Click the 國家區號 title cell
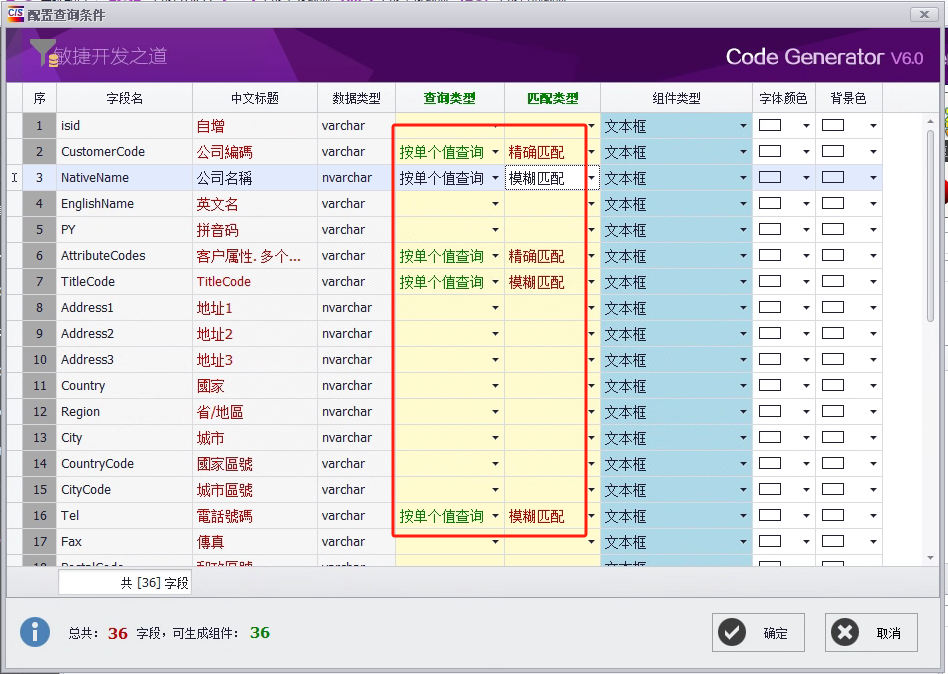 pyautogui.click(x=255, y=464)
